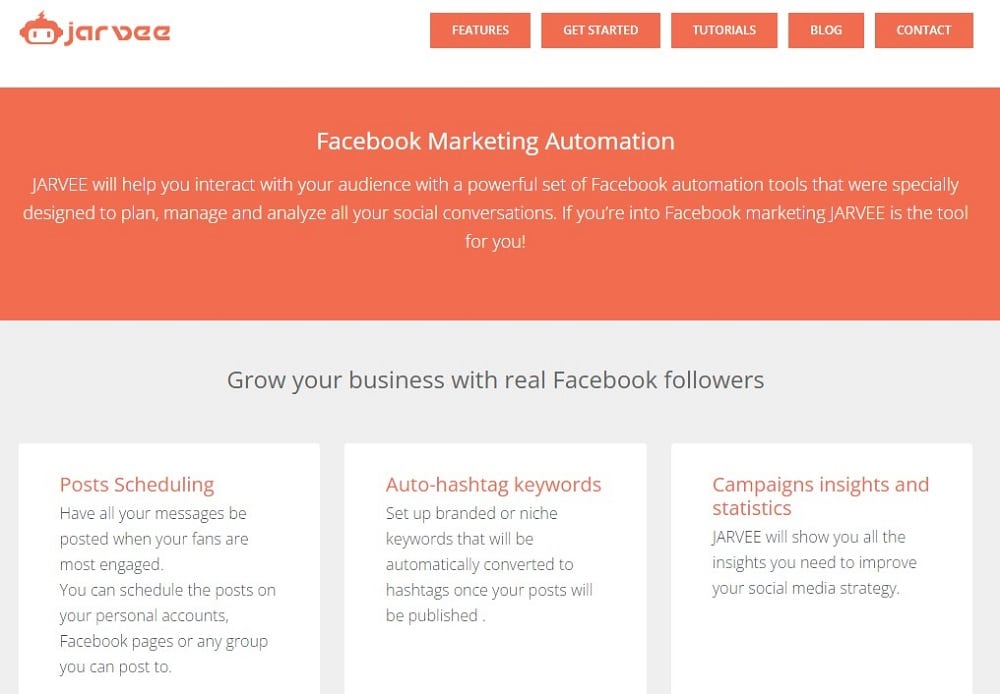Click the 'jarvee' wordmark text in the header
The width and height of the screenshot is (1000, 694).
(117, 32)
